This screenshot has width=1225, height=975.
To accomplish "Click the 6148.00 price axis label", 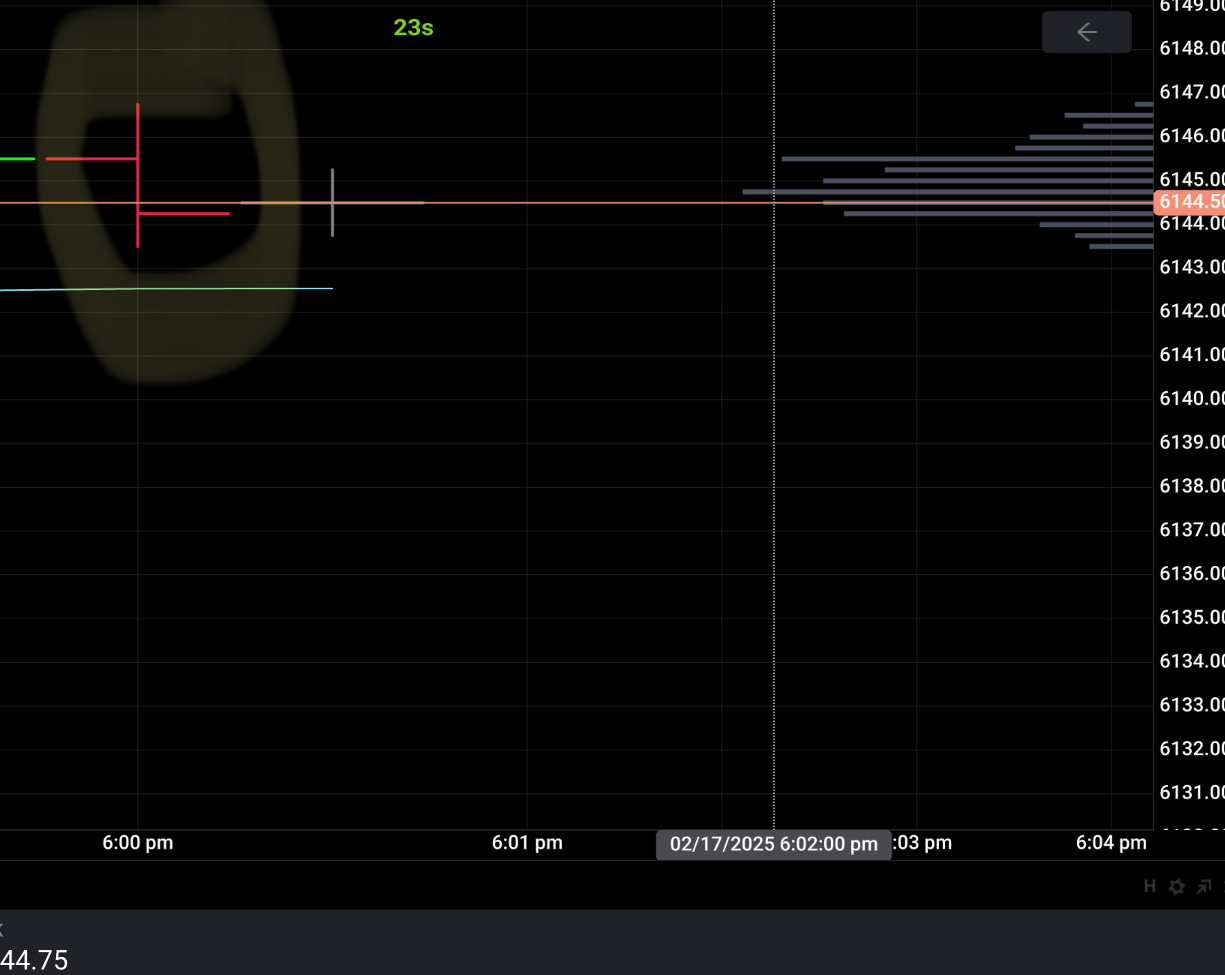I will pos(1191,48).
